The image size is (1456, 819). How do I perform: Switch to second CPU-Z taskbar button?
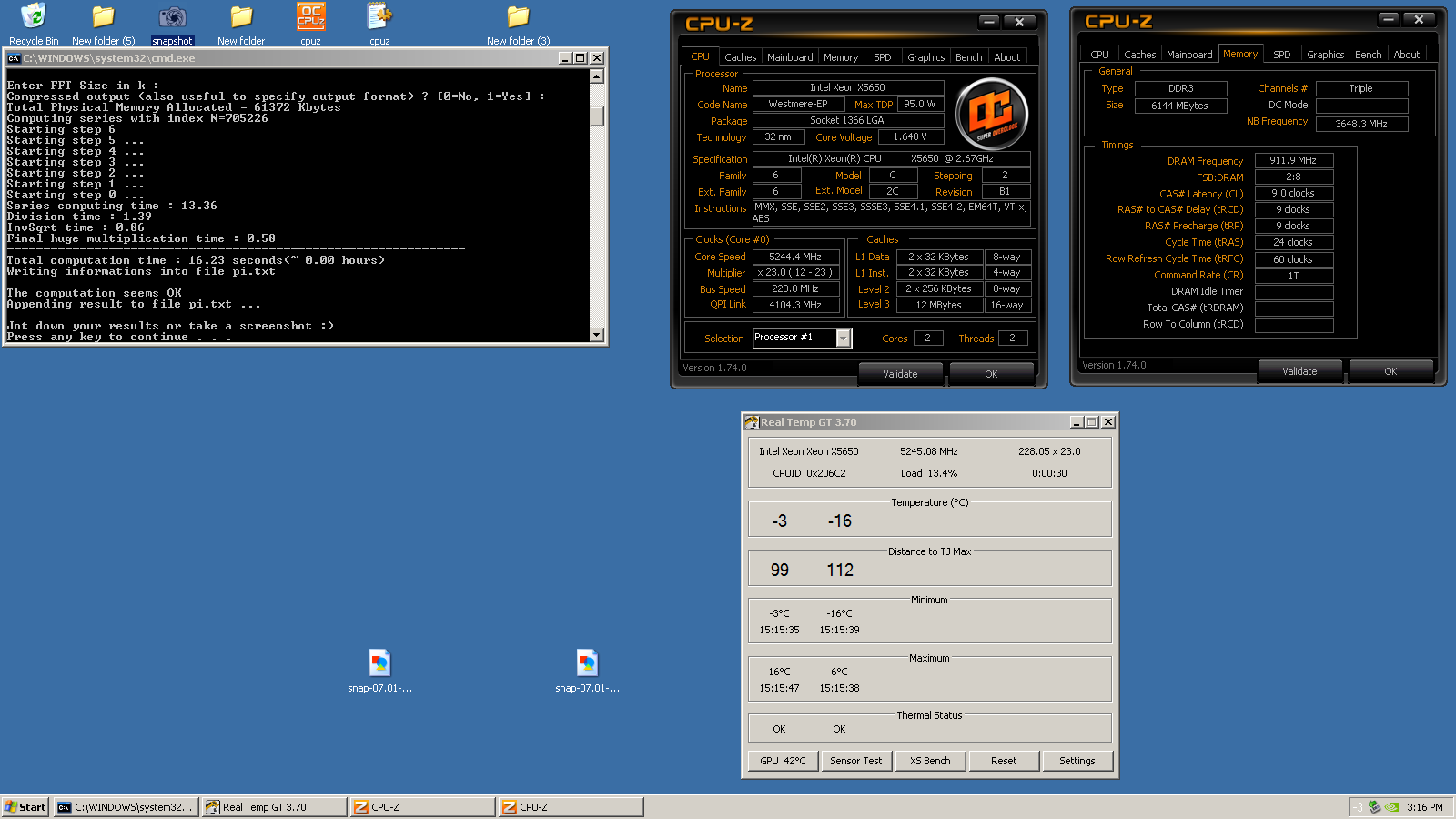pos(571,807)
